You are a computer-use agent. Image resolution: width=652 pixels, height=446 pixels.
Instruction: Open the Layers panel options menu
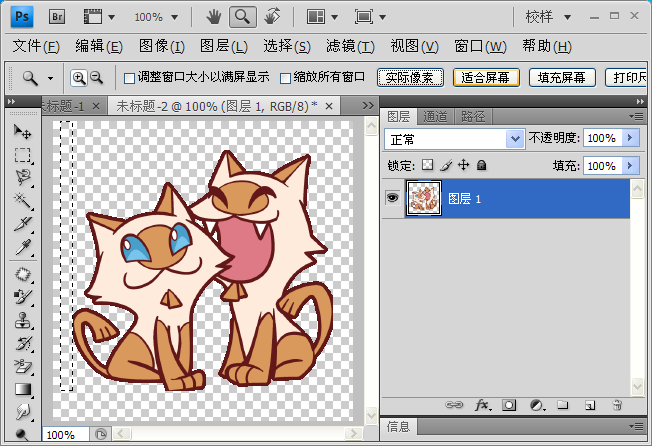637,117
